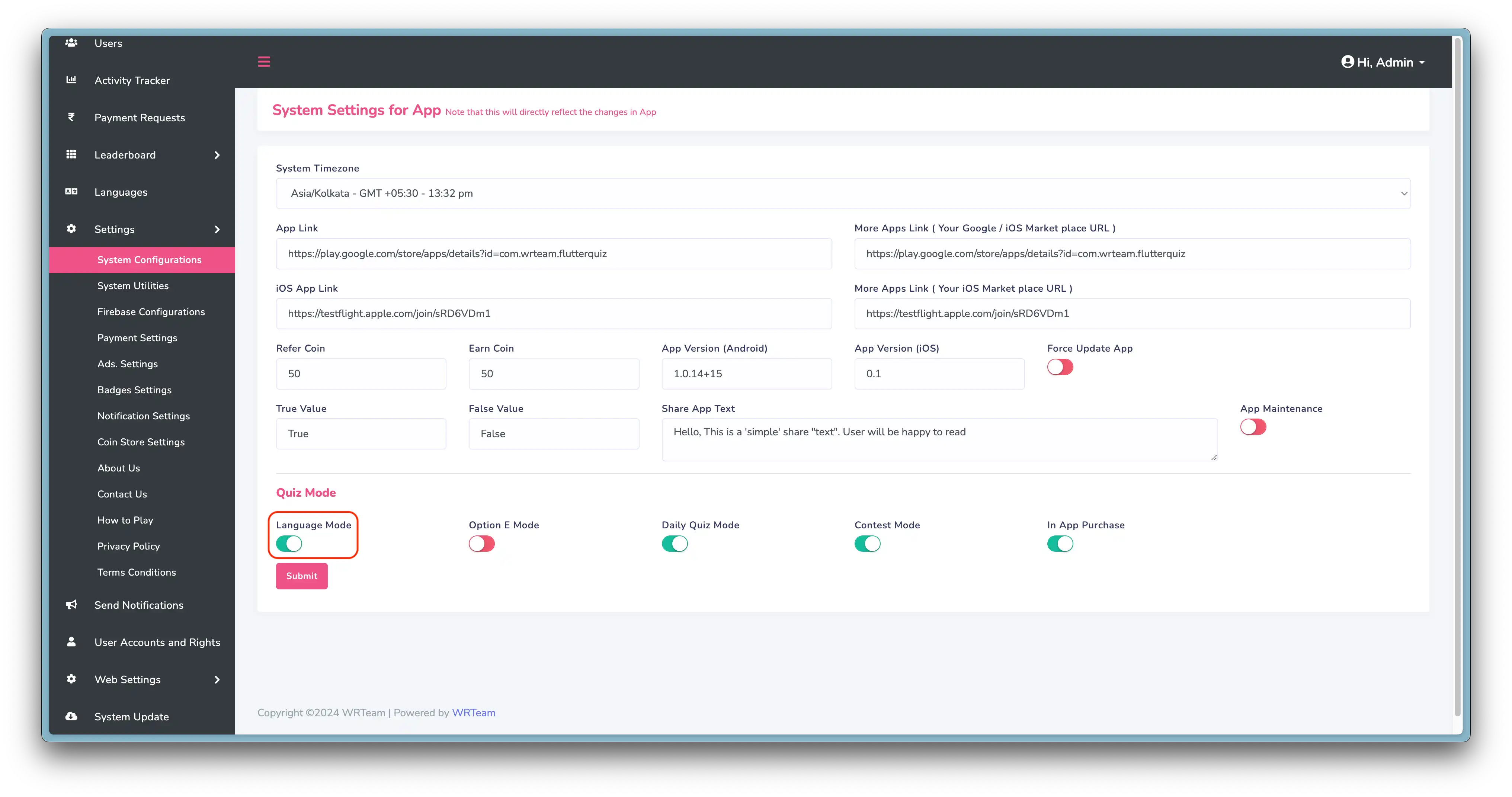
Task: Enable the Option E Mode toggle
Action: tap(481, 544)
